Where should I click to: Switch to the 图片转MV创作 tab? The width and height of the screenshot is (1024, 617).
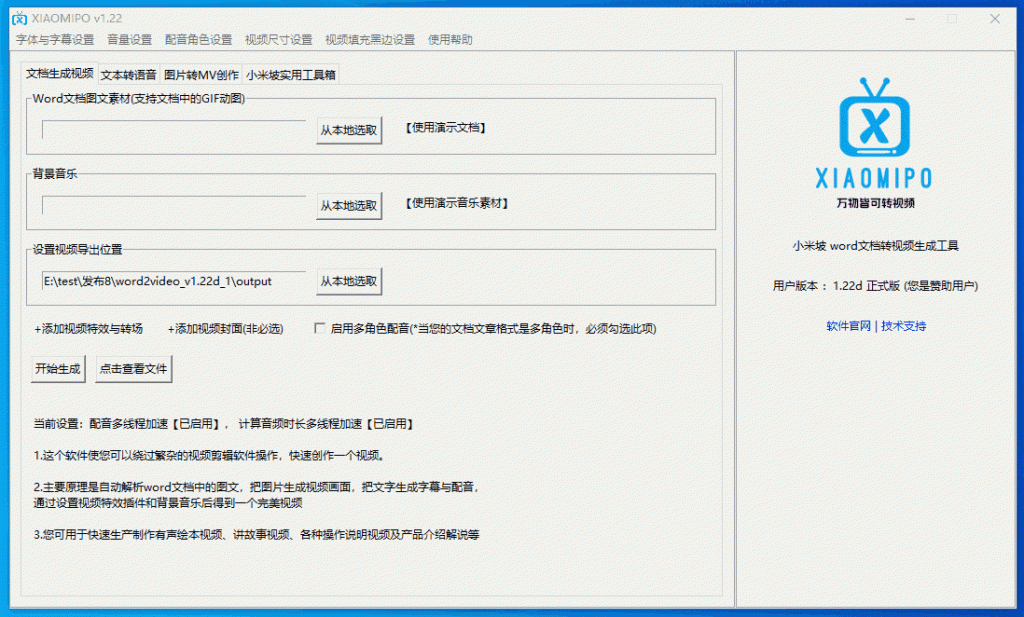(x=201, y=75)
